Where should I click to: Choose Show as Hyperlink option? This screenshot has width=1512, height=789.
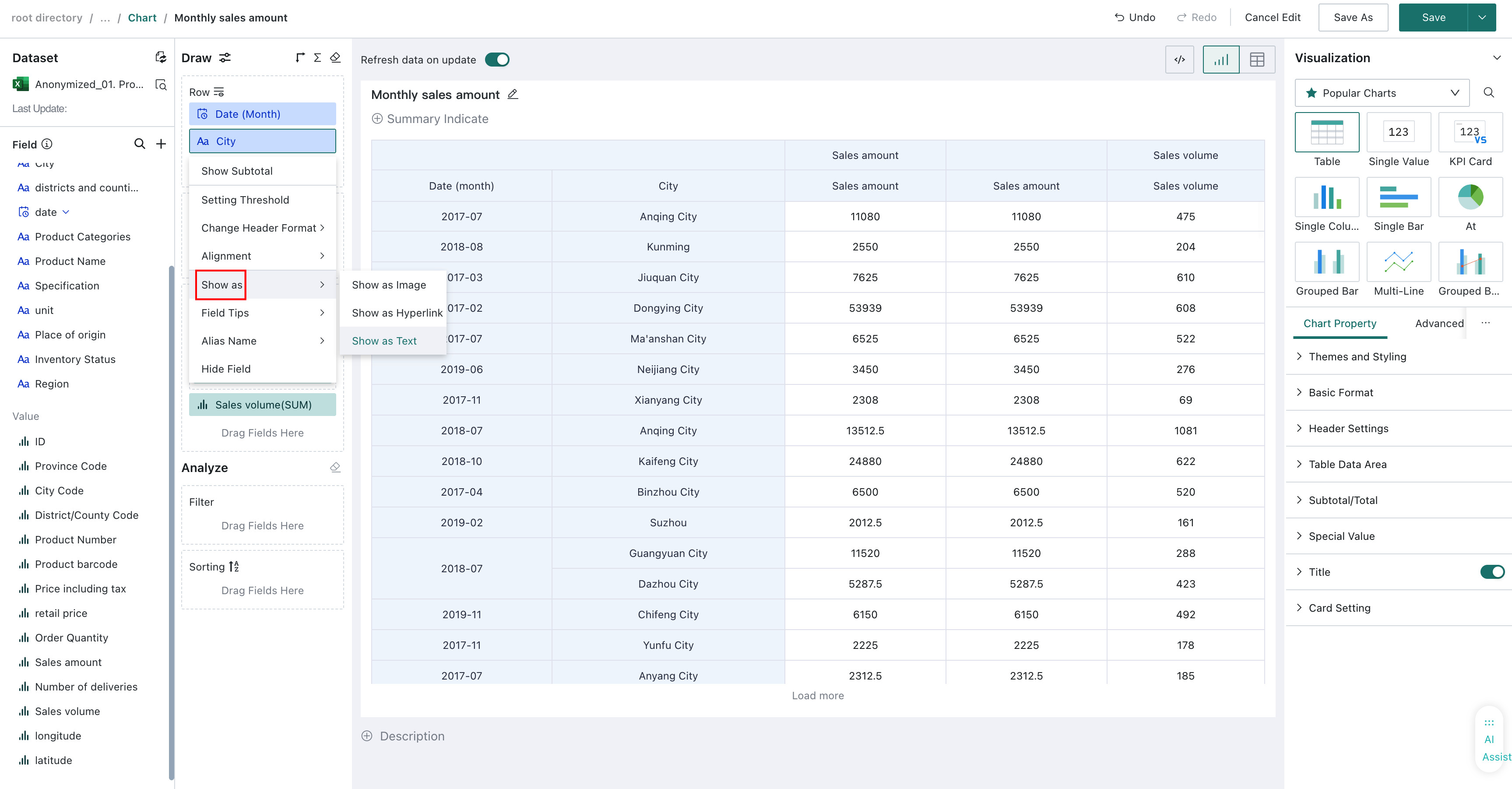pos(397,313)
